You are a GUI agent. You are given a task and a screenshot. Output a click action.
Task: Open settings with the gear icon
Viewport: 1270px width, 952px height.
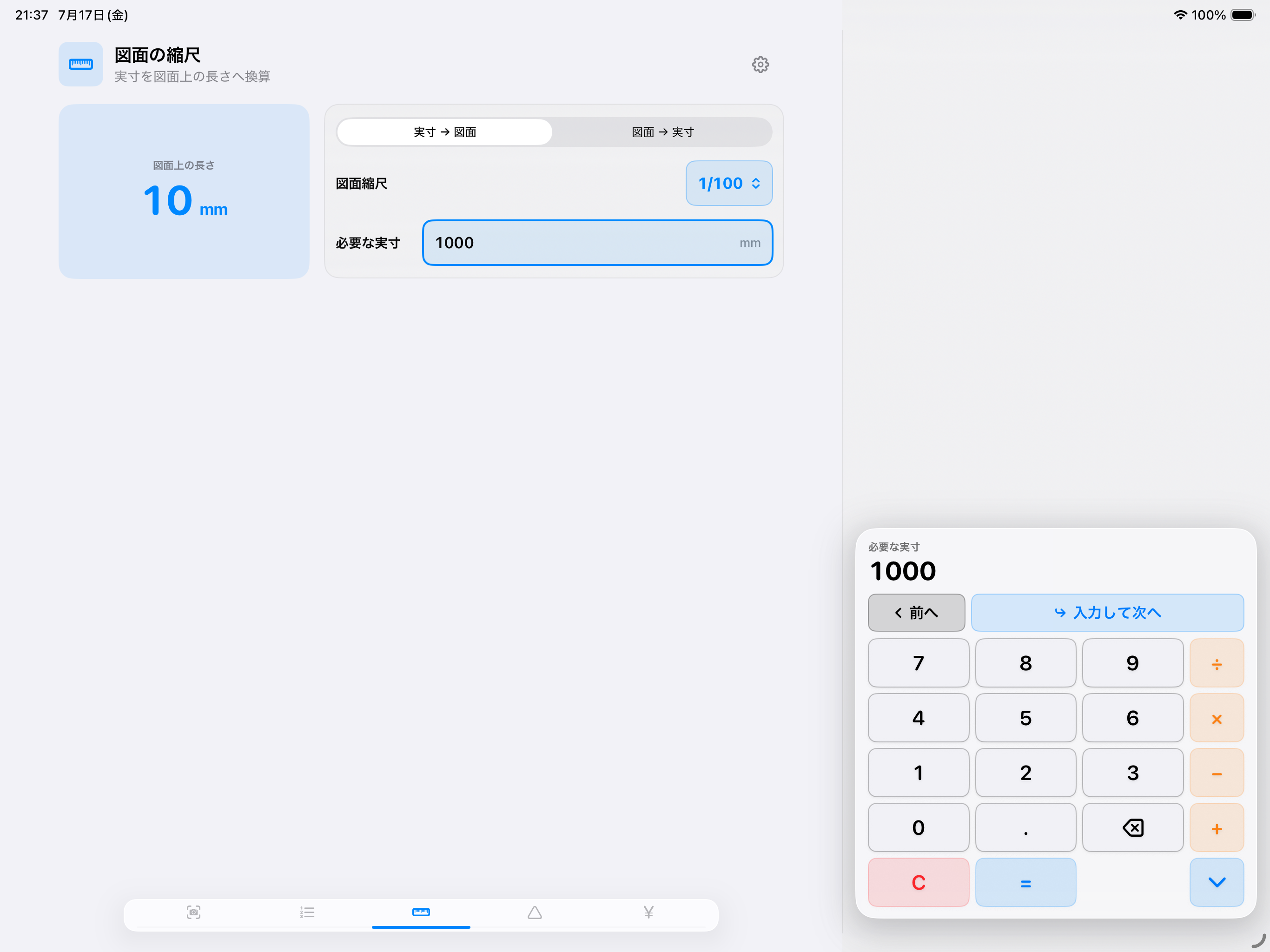click(760, 64)
